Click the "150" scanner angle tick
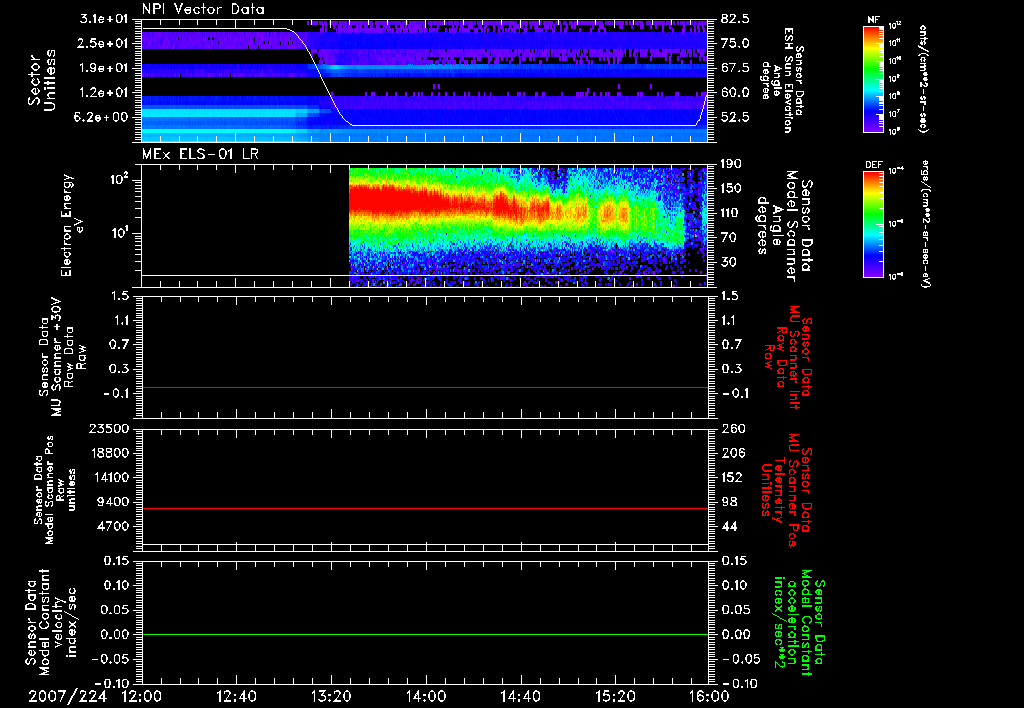 pyautogui.click(x=731, y=189)
